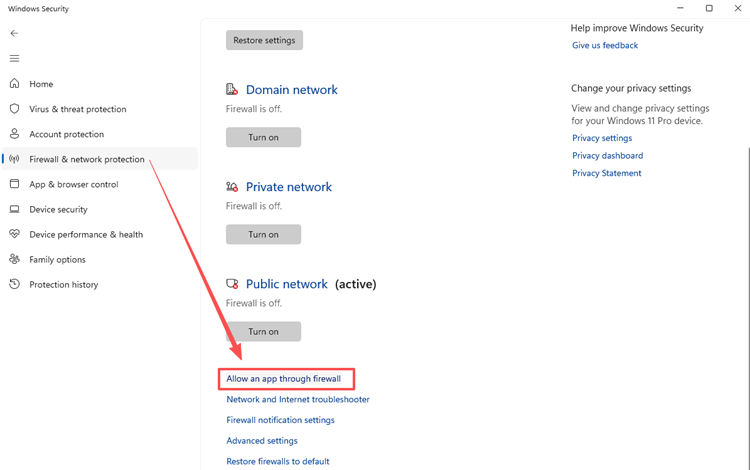Click the Private network icon

click(232, 186)
